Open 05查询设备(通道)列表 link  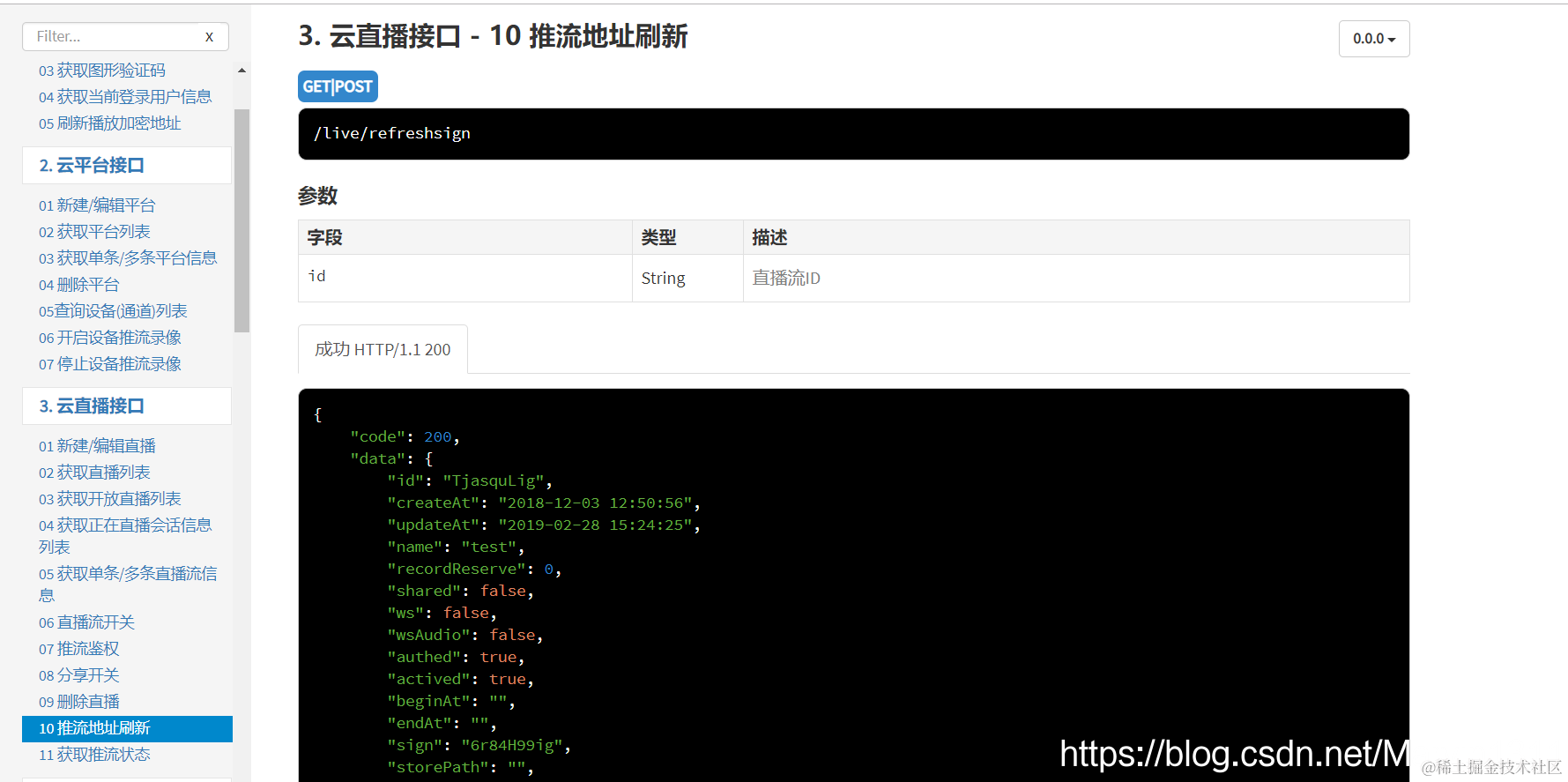[113, 311]
